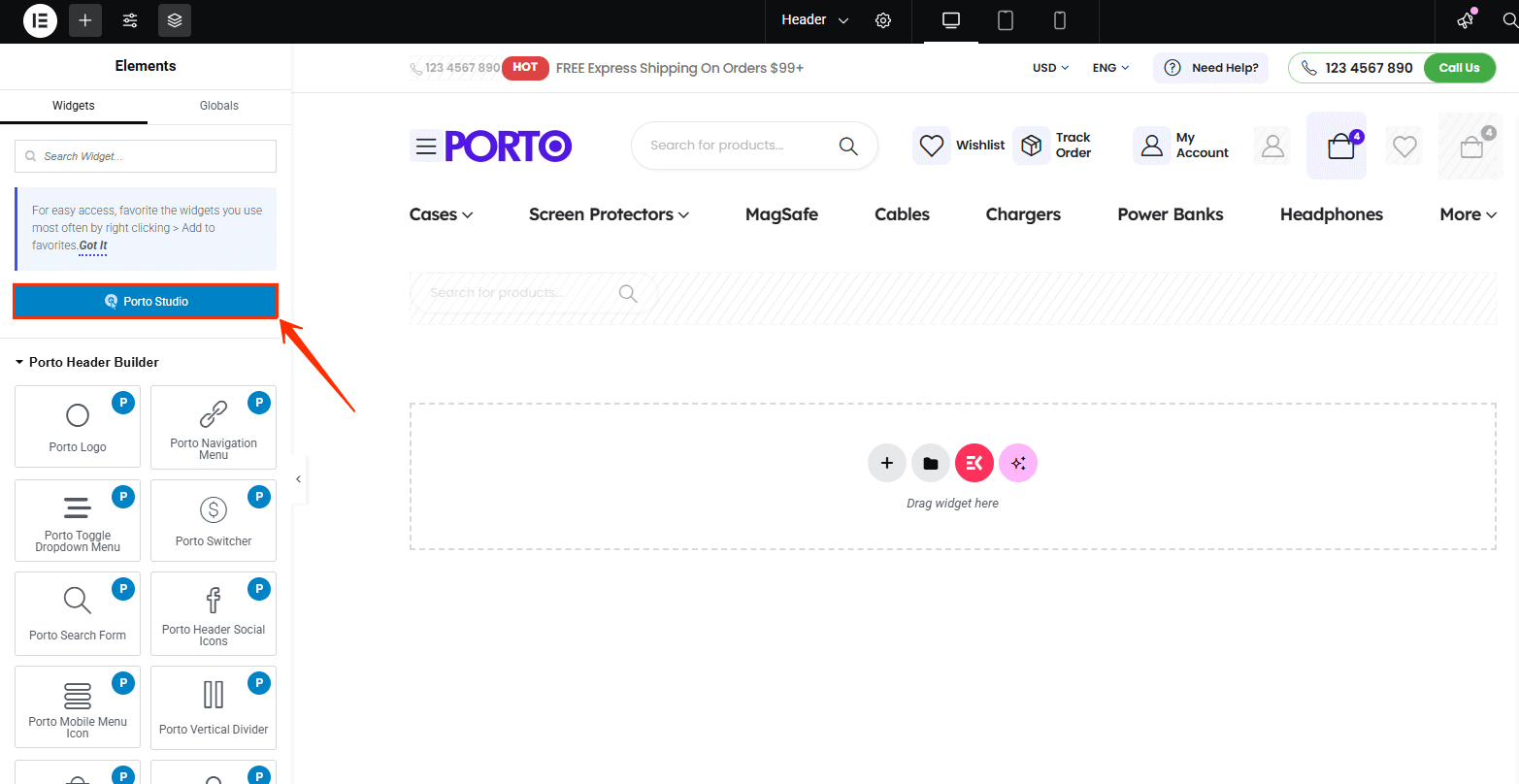Open the More menu dropdown

point(1468,214)
